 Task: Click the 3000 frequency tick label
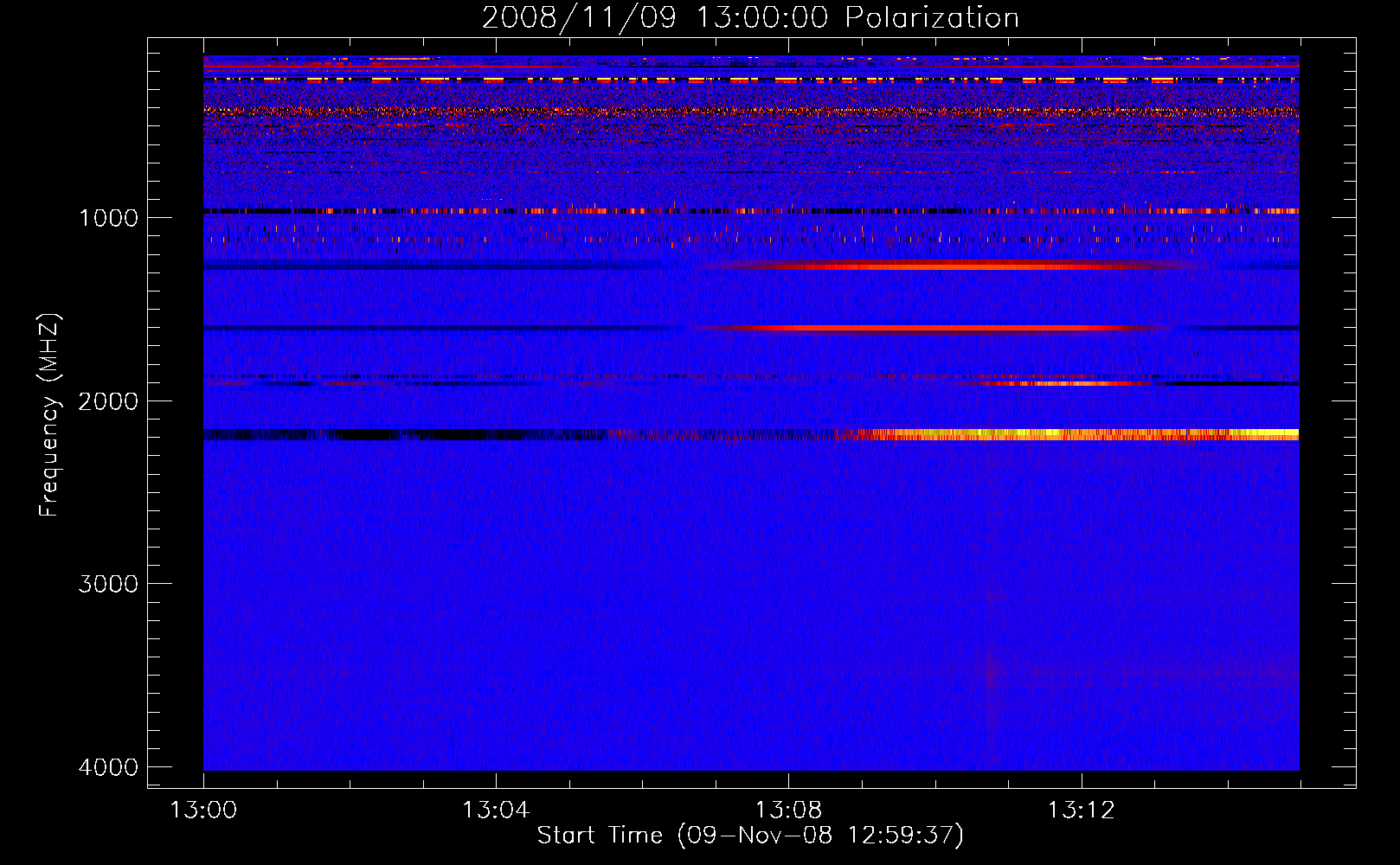[108, 584]
